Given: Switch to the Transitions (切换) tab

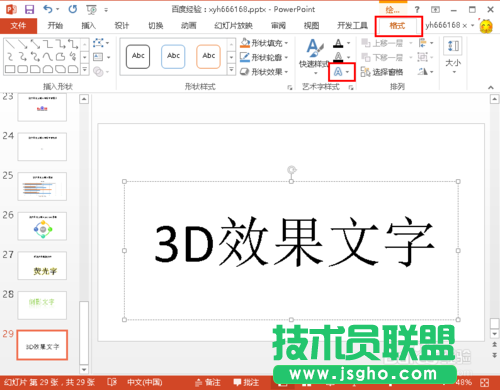Looking at the screenshot, I should (x=155, y=26).
